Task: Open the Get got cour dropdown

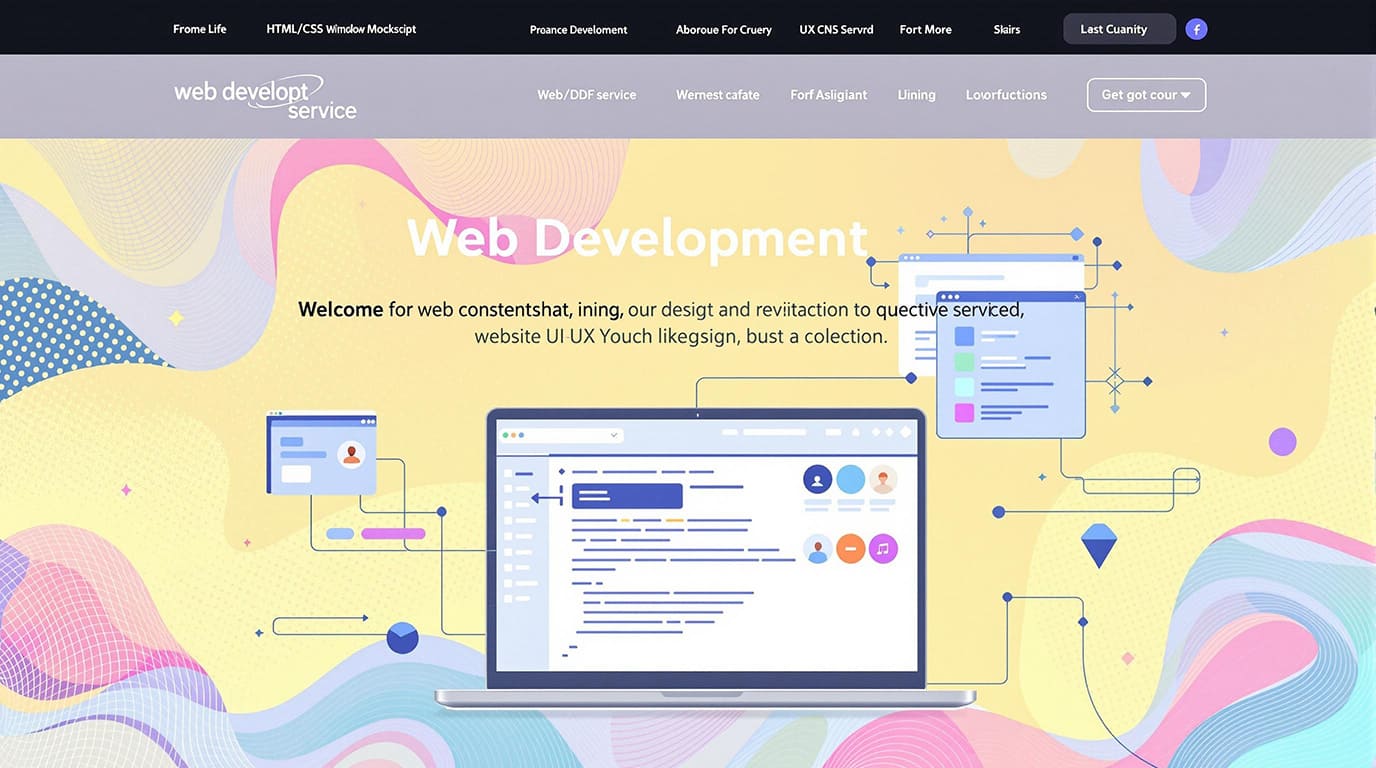Action: [1146, 95]
